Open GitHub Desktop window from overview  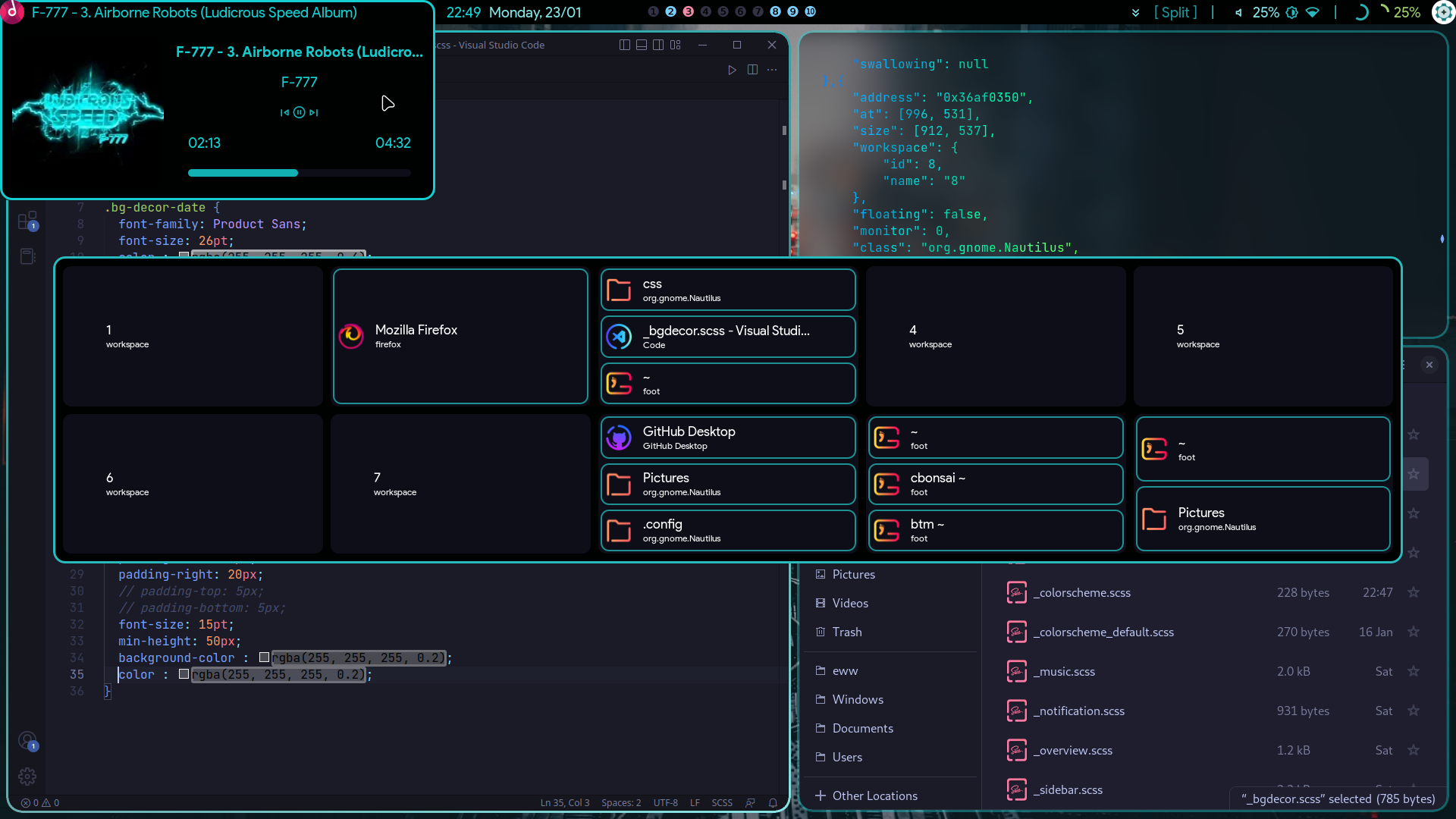pos(728,438)
